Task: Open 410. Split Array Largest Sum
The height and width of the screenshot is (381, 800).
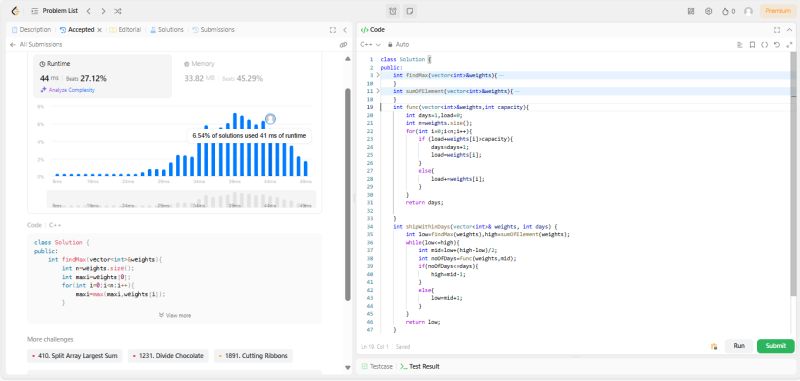Action: (x=75, y=356)
